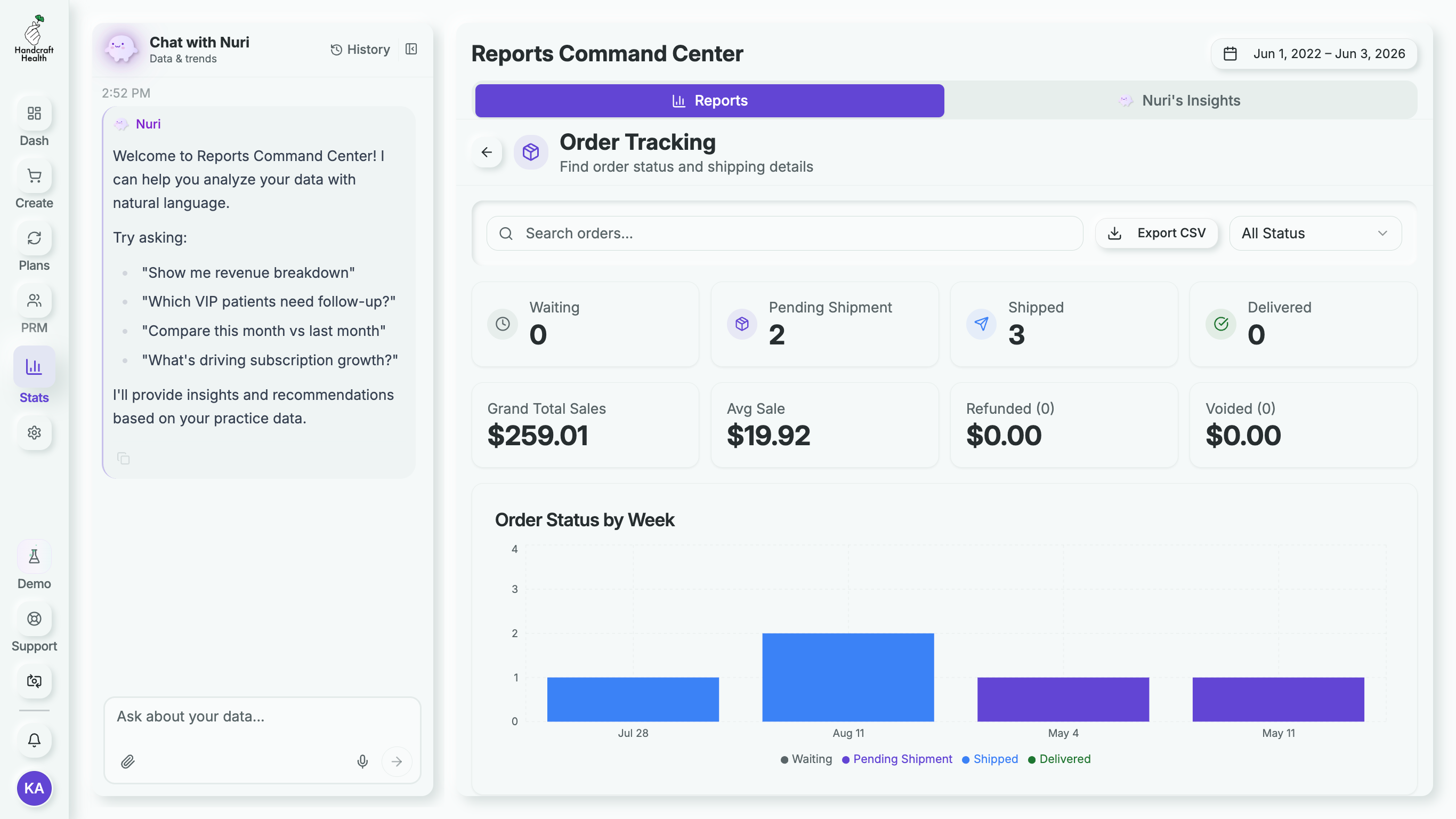Image resolution: width=1456 pixels, height=819 pixels.
Task: Select the Reports tab
Action: pyautogui.click(x=709, y=101)
